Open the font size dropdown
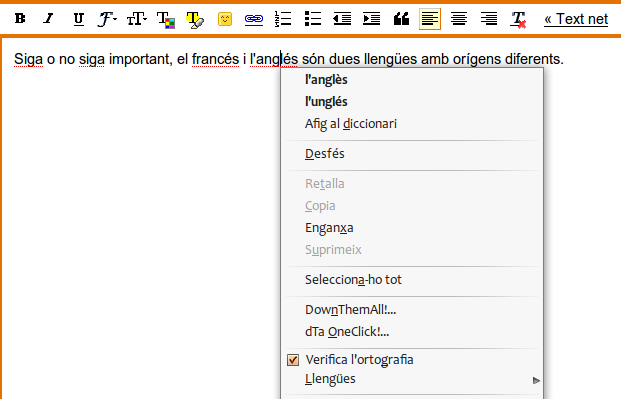The height and width of the screenshot is (399, 621). (137, 19)
